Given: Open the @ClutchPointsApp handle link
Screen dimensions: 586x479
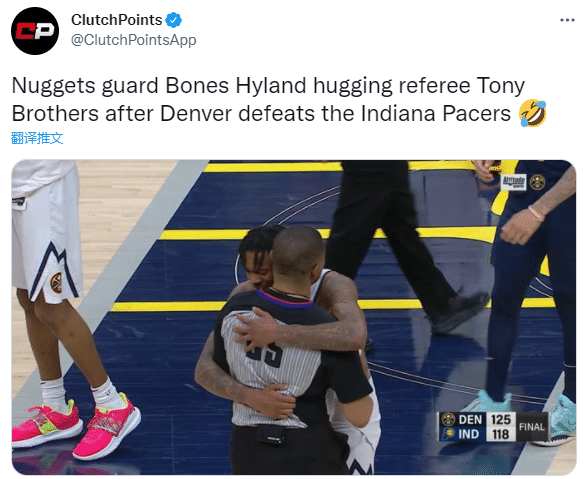Looking at the screenshot, I should click(134, 40).
